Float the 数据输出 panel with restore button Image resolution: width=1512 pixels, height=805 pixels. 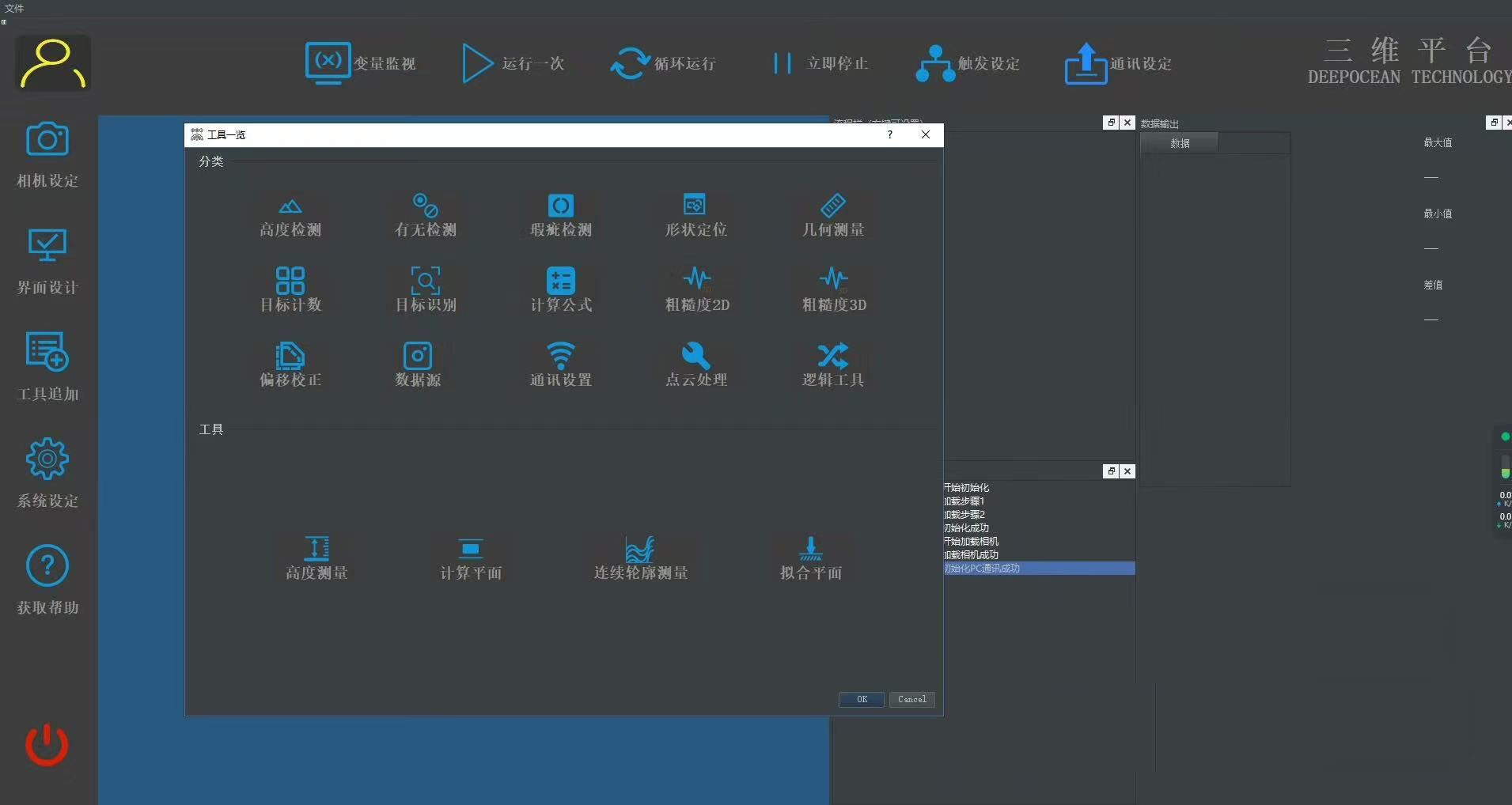[x=1494, y=123]
